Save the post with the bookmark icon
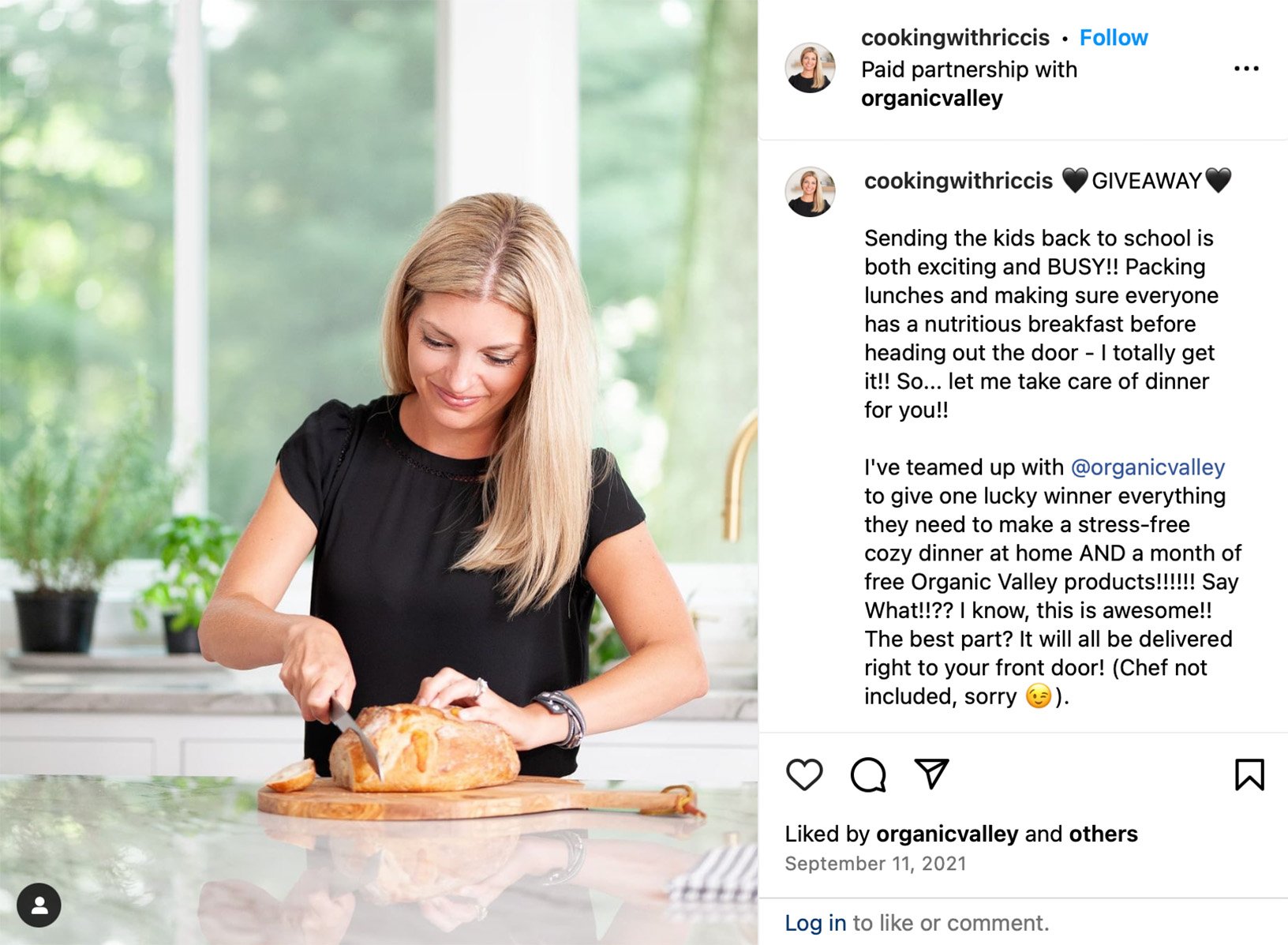The height and width of the screenshot is (945, 1288). (x=1249, y=774)
